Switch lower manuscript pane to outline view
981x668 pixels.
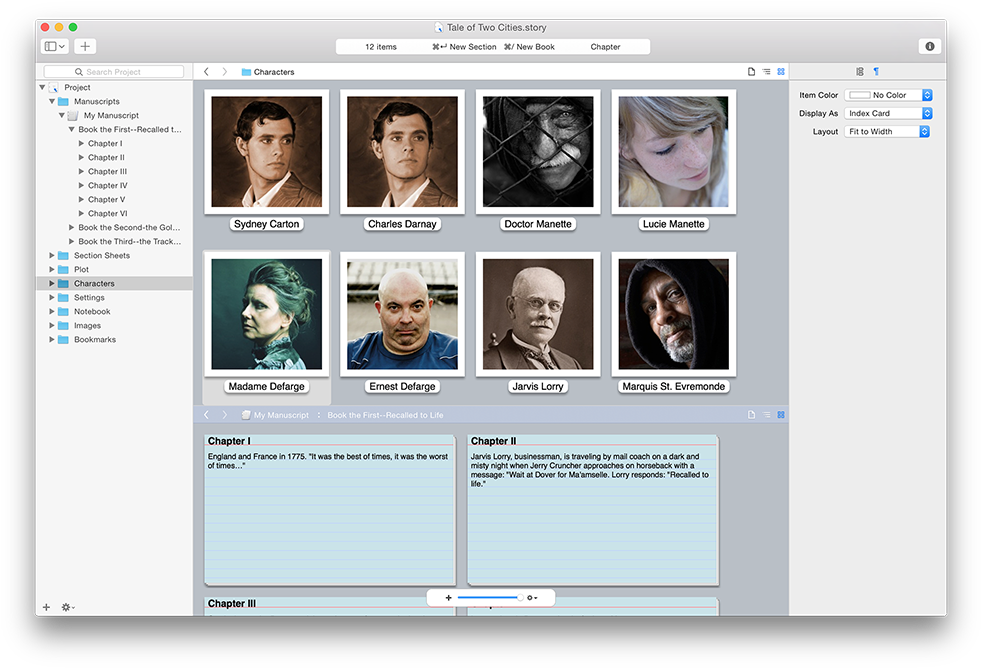click(x=766, y=415)
